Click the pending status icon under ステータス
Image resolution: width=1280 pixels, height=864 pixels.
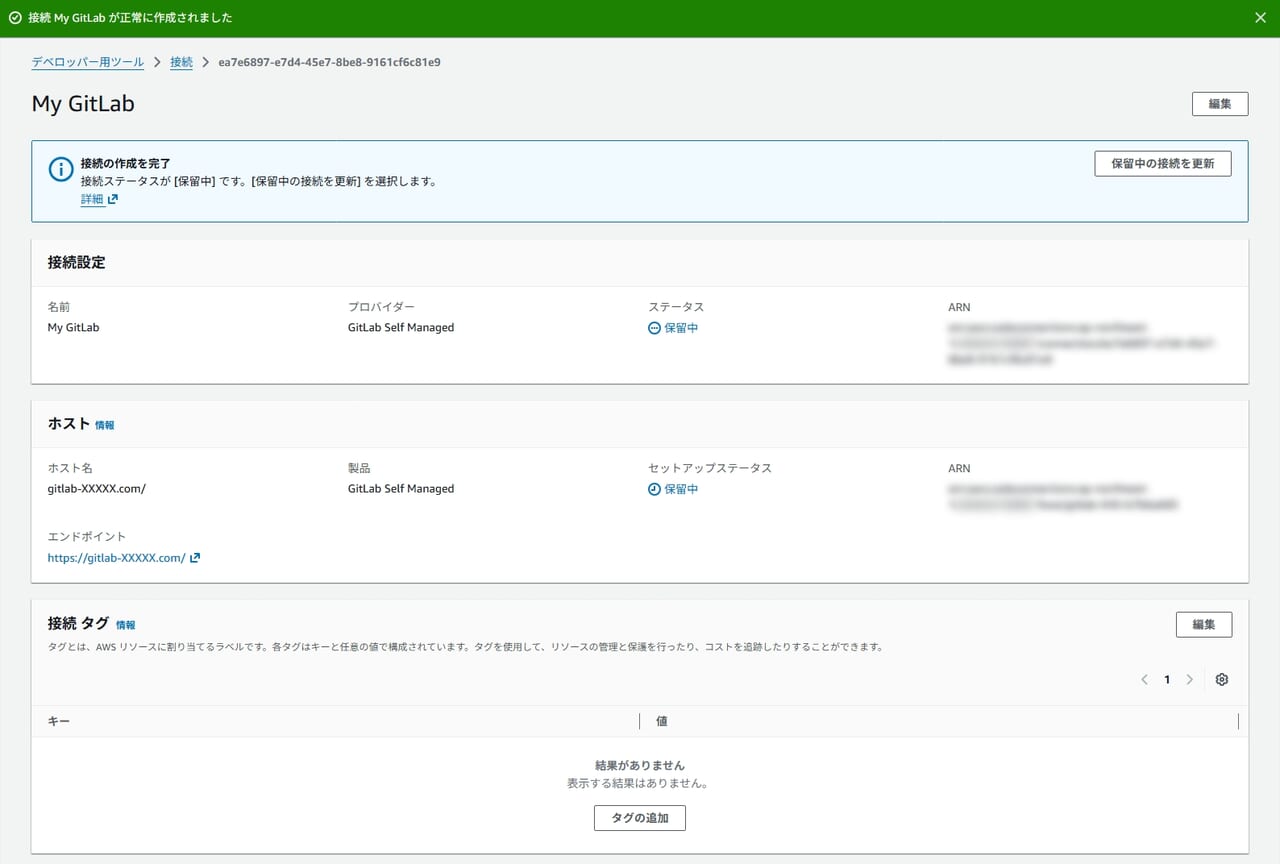tap(654, 328)
